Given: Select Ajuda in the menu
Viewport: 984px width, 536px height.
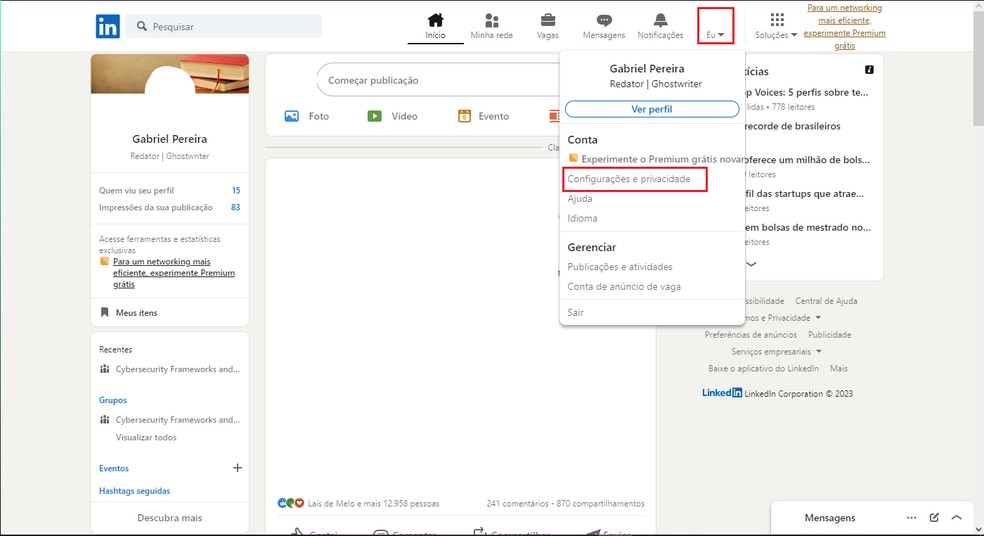Looking at the screenshot, I should point(580,198).
